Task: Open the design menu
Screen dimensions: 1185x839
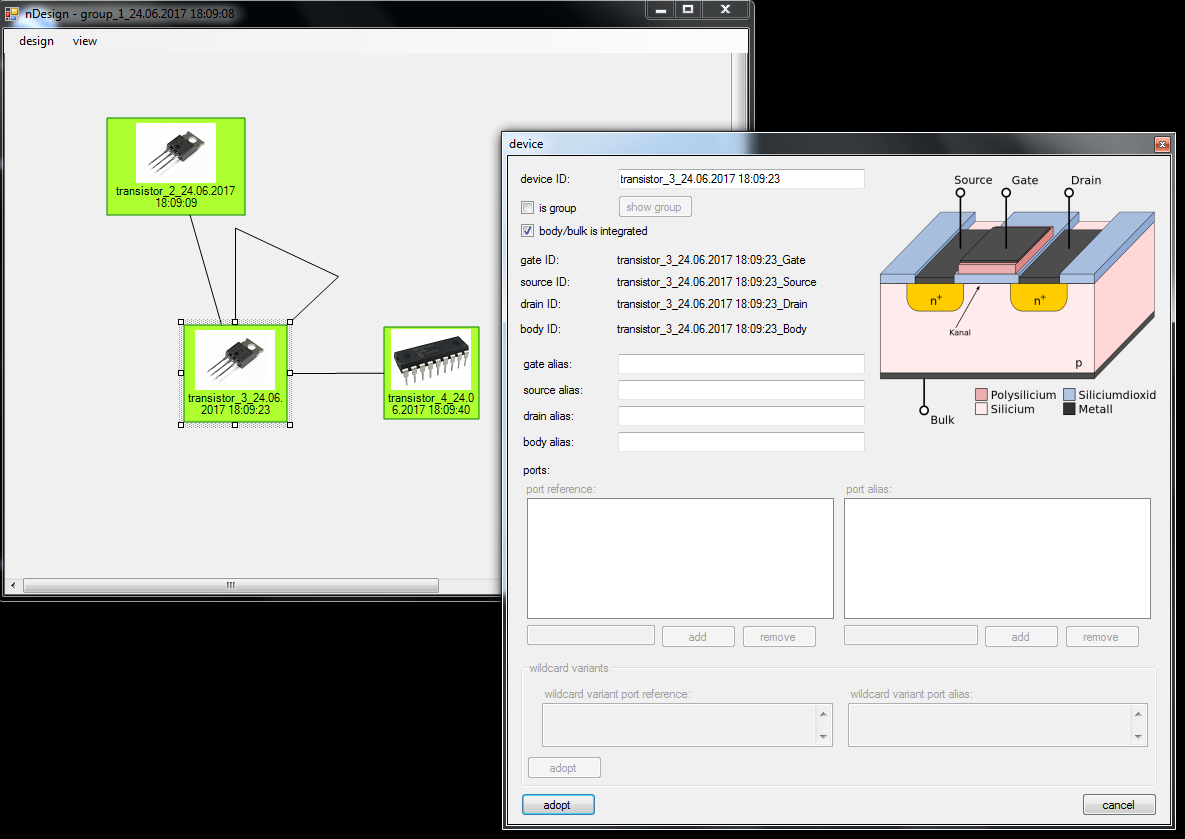Action: point(36,41)
